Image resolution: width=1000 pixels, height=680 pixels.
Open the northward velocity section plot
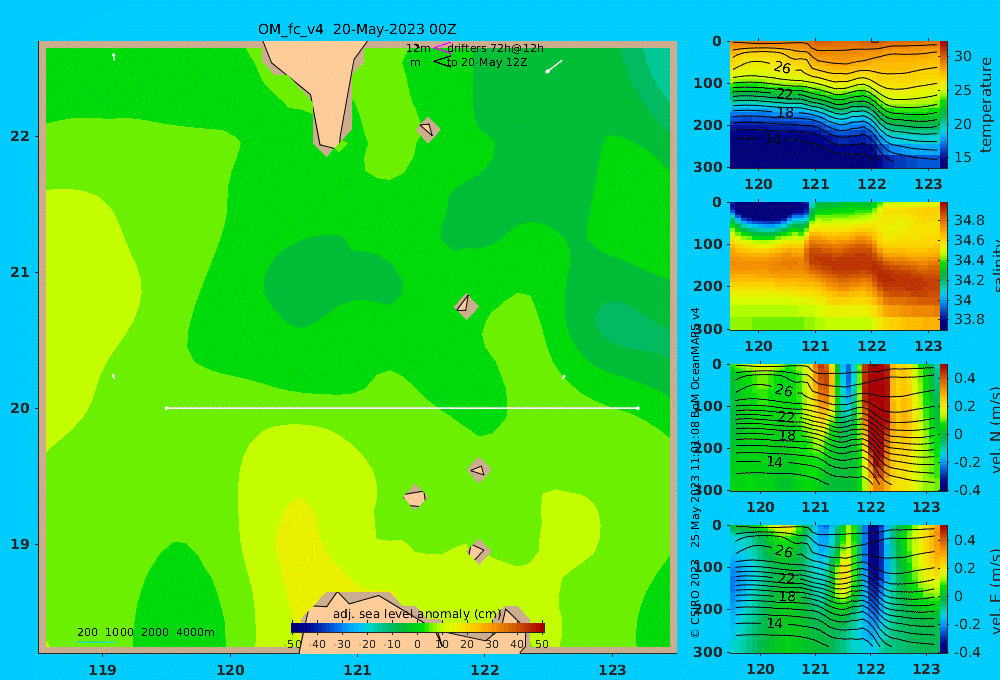pos(834,427)
